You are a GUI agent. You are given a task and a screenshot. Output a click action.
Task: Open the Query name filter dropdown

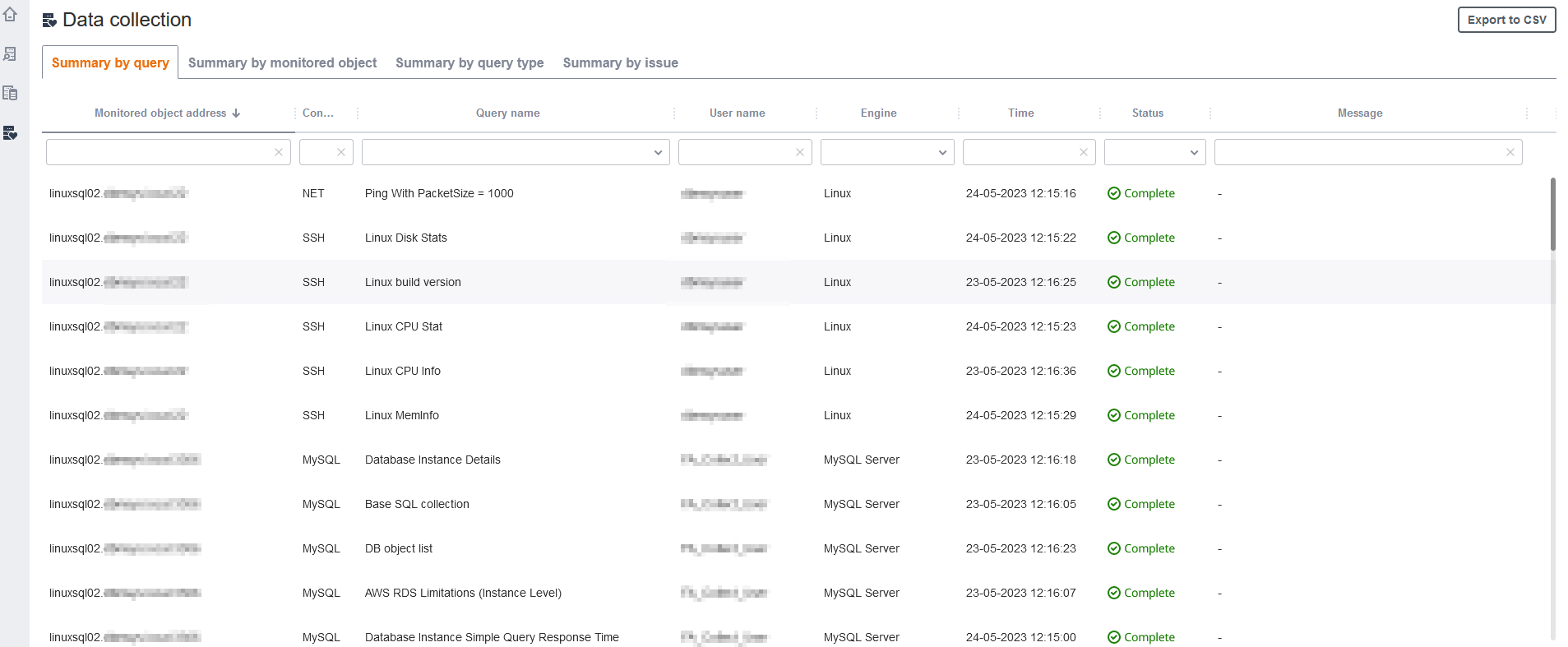[658, 152]
